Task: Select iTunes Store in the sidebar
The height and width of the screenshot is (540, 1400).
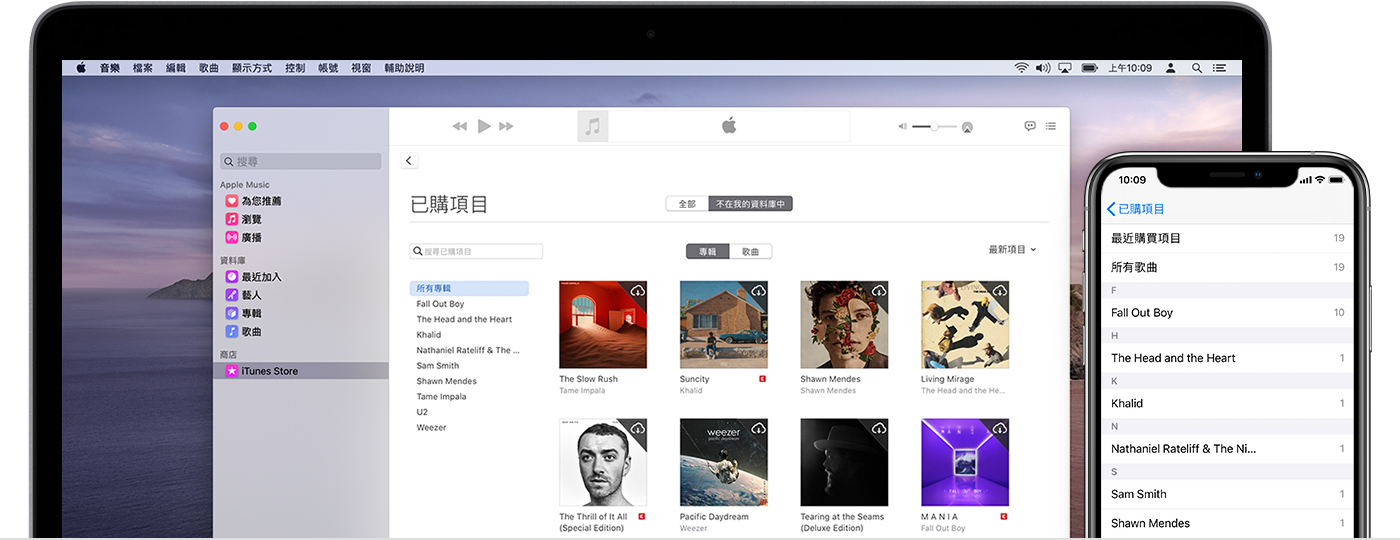Action: pyautogui.click(x=269, y=371)
